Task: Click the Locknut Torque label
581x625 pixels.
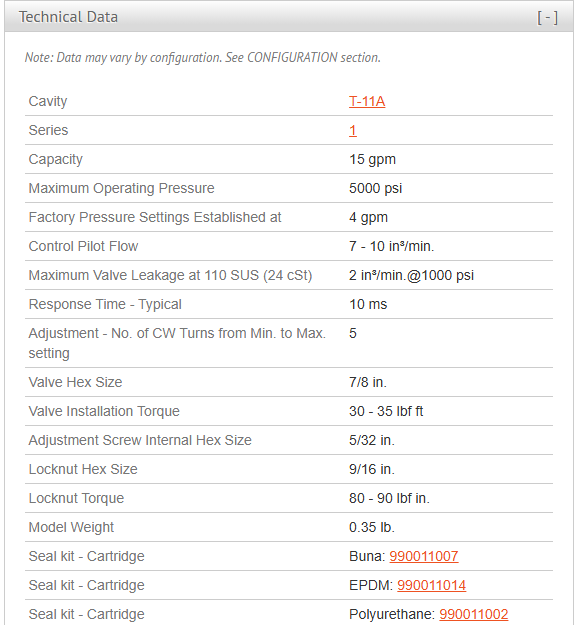Action: [x=77, y=498]
